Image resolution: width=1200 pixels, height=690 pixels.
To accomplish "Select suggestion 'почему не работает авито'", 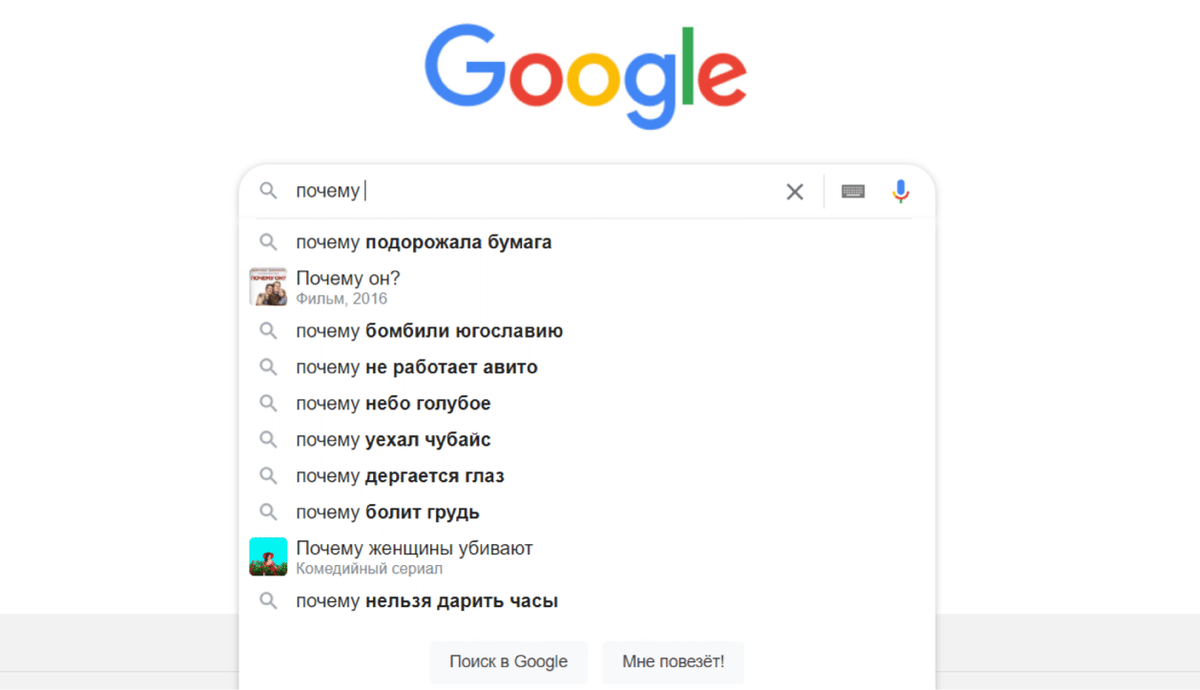I will click(x=417, y=367).
